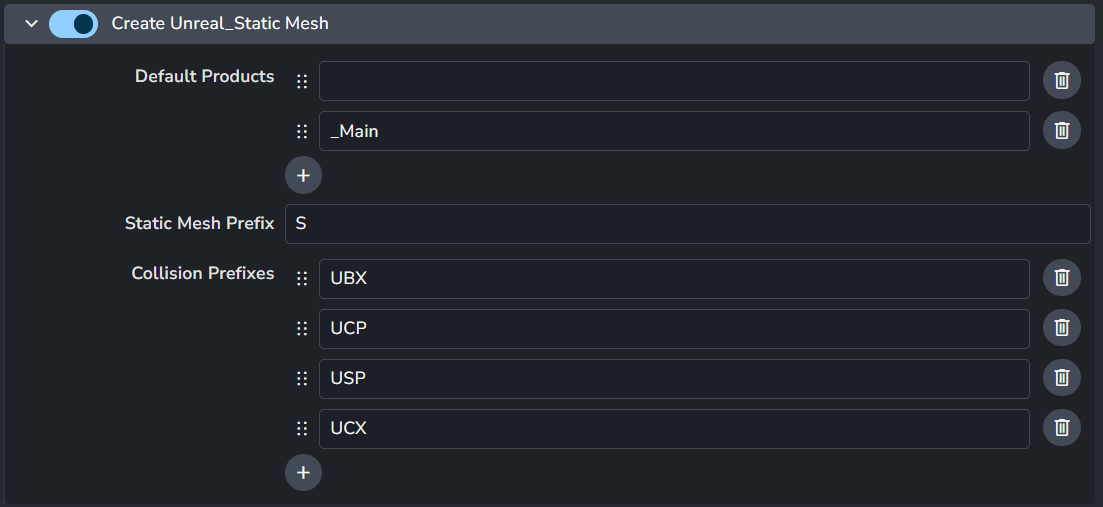Remove the UBX collision prefix

(x=1061, y=278)
